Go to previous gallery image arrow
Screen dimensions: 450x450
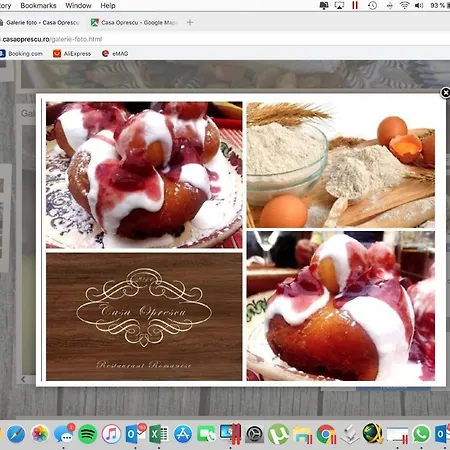pos(23,379)
